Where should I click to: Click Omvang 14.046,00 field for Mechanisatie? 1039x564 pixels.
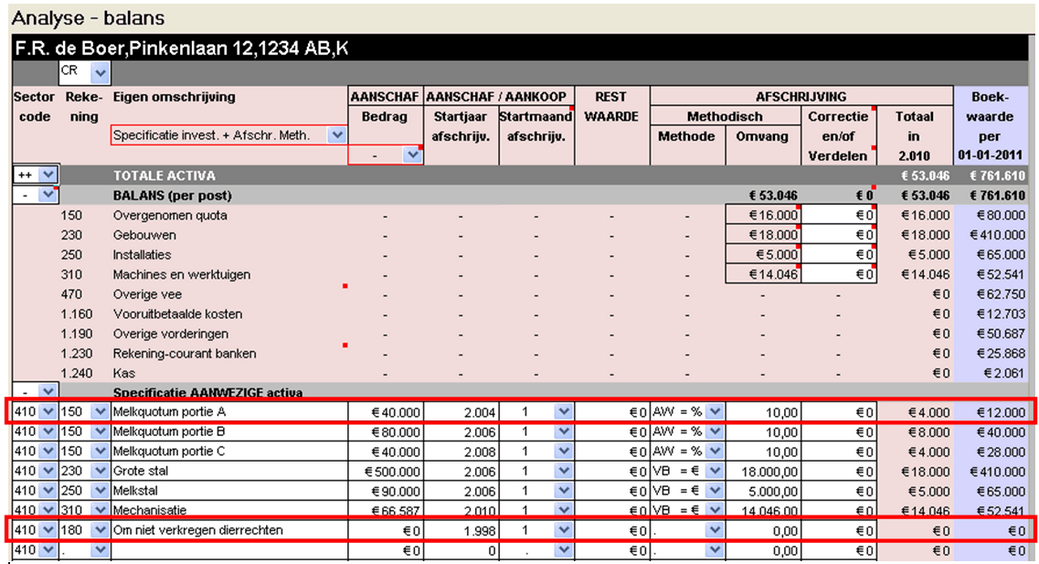click(x=763, y=510)
